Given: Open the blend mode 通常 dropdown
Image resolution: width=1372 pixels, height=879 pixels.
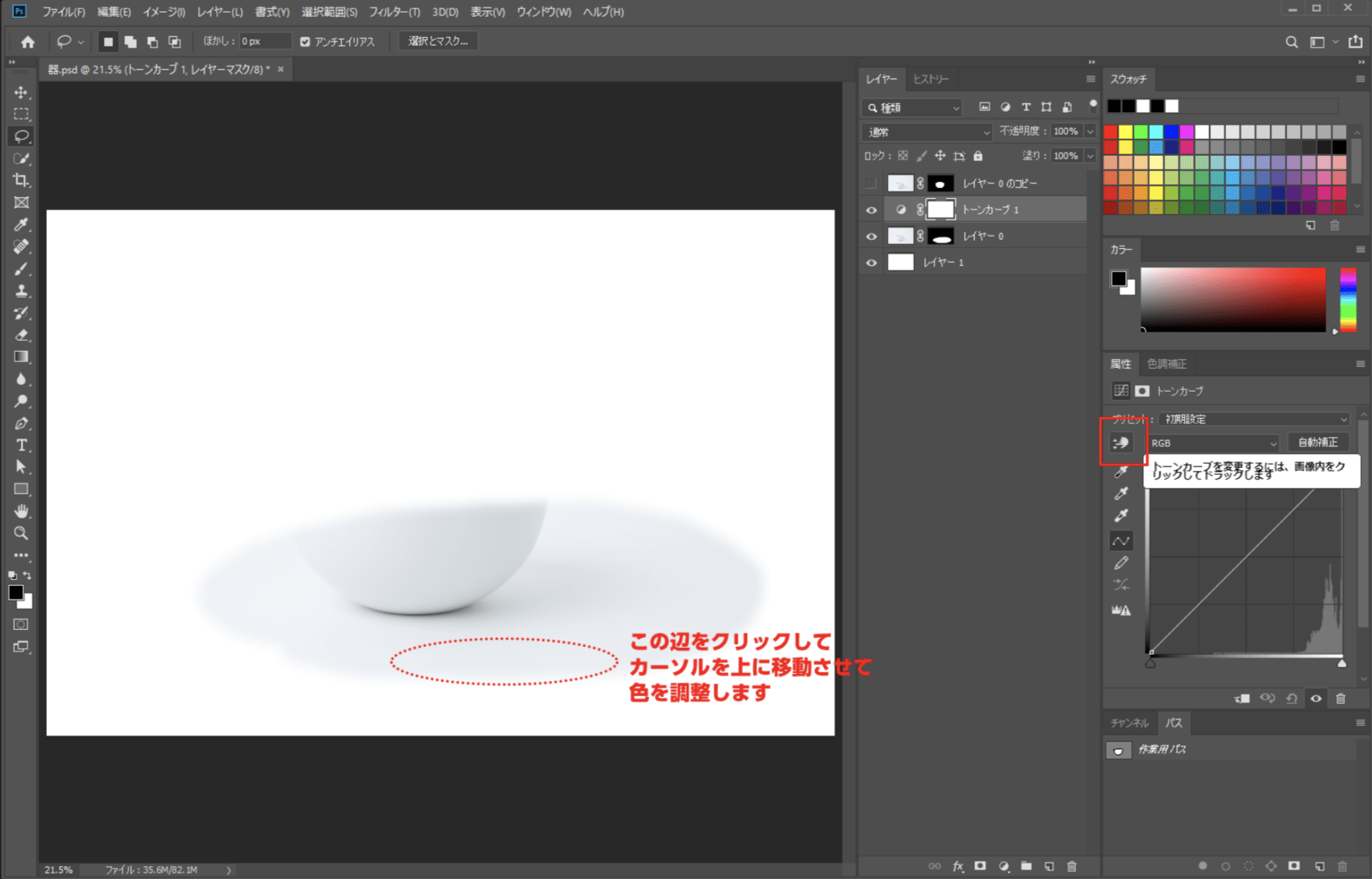Looking at the screenshot, I should [926, 132].
